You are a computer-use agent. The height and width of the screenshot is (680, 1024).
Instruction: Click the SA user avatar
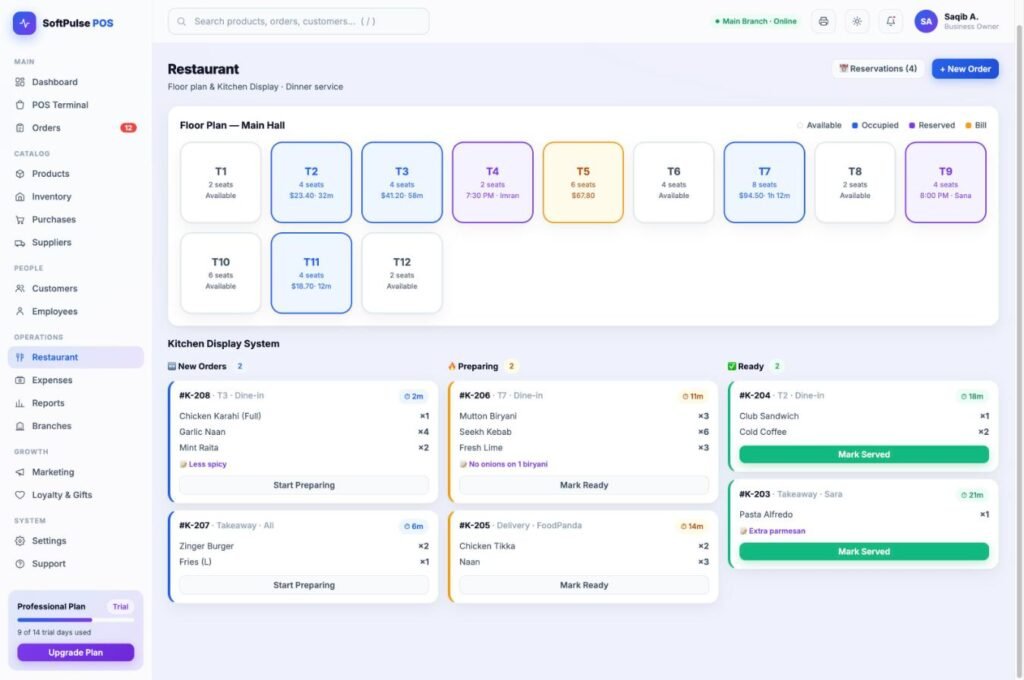click(x=925, y=22)
